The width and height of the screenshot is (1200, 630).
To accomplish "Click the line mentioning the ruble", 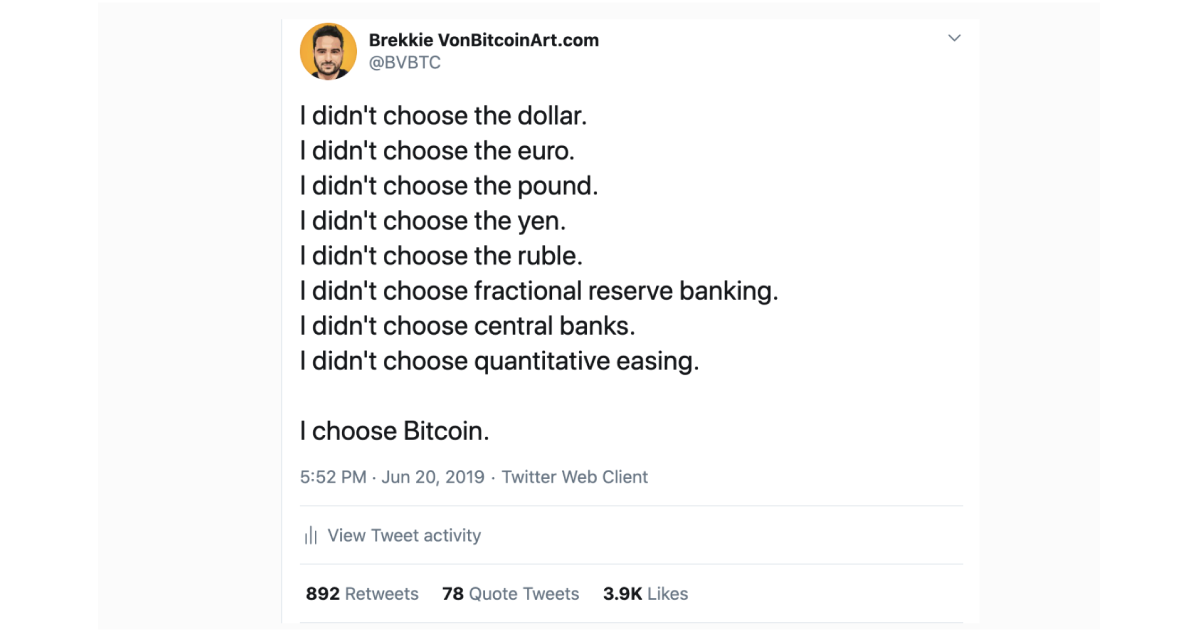I will [440, 256].
